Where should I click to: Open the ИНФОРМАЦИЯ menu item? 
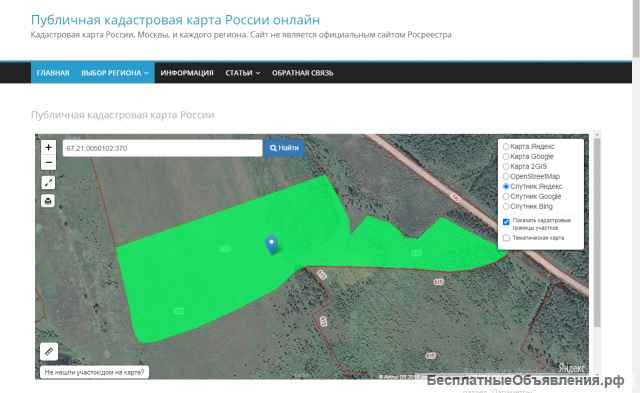point(187,73)
